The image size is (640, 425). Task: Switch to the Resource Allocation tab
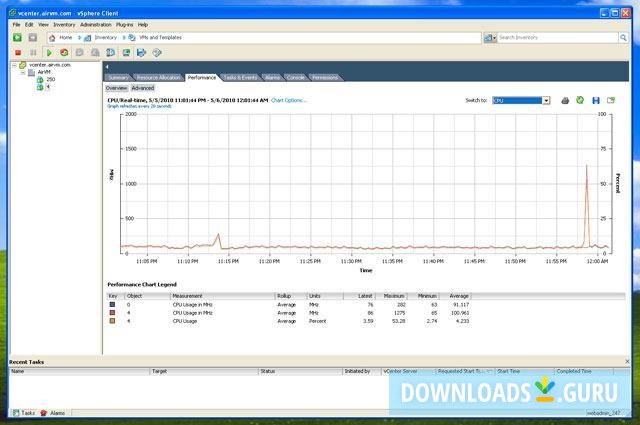click(158, 78)
